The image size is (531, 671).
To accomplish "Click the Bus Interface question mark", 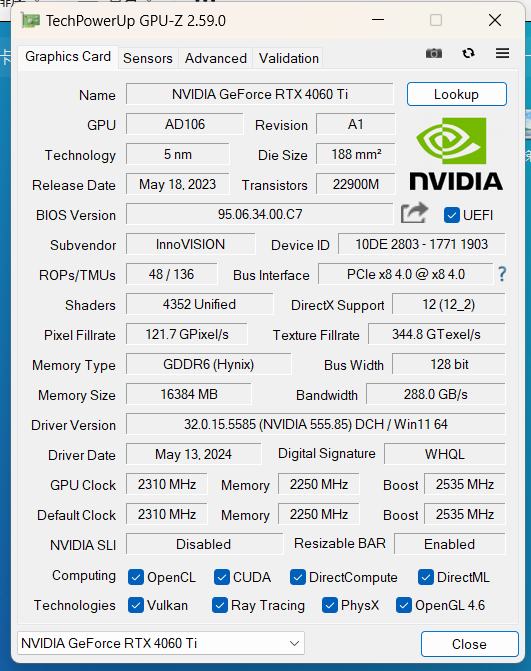I will coord(502,274).
